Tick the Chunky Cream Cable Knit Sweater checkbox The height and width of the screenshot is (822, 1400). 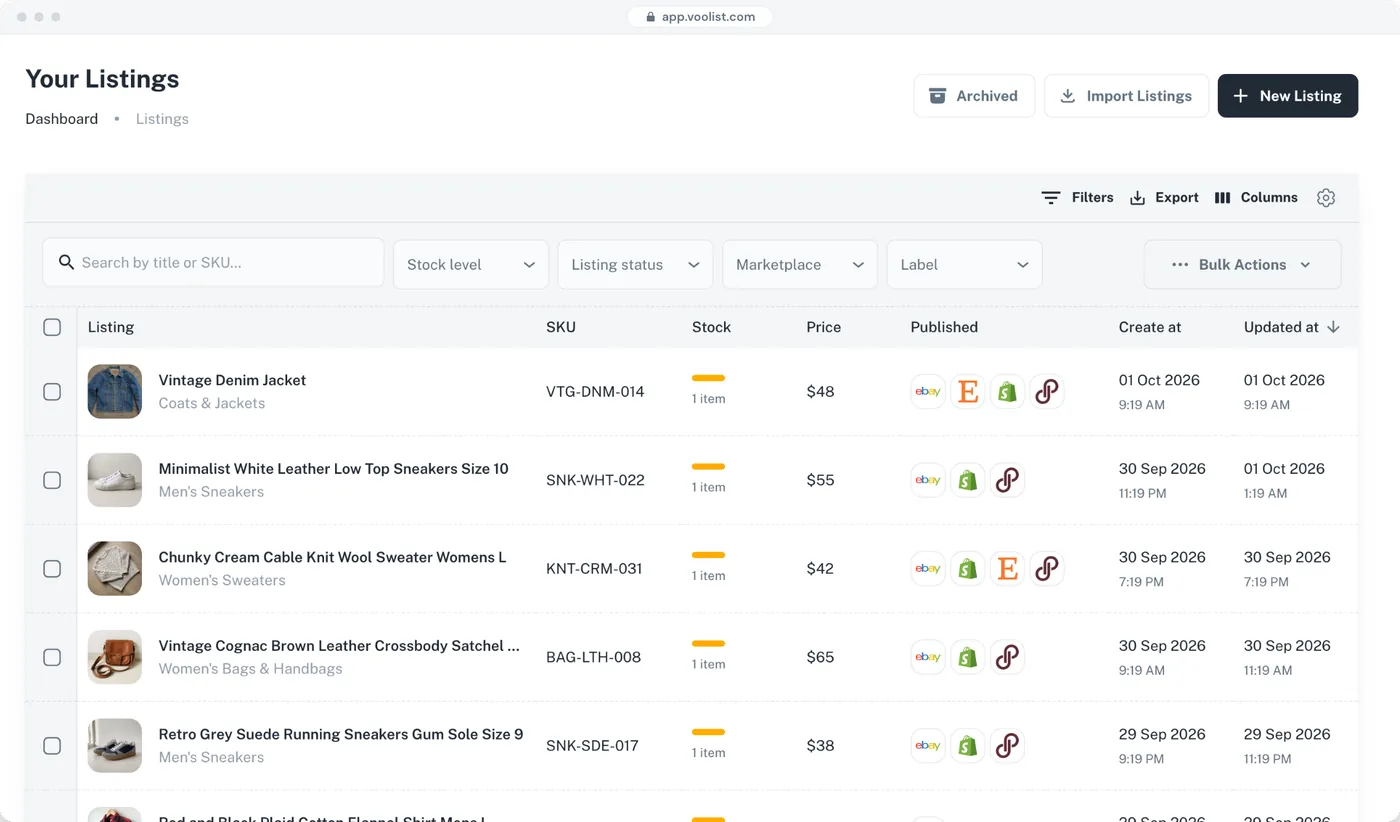click(x=52, y=569)
